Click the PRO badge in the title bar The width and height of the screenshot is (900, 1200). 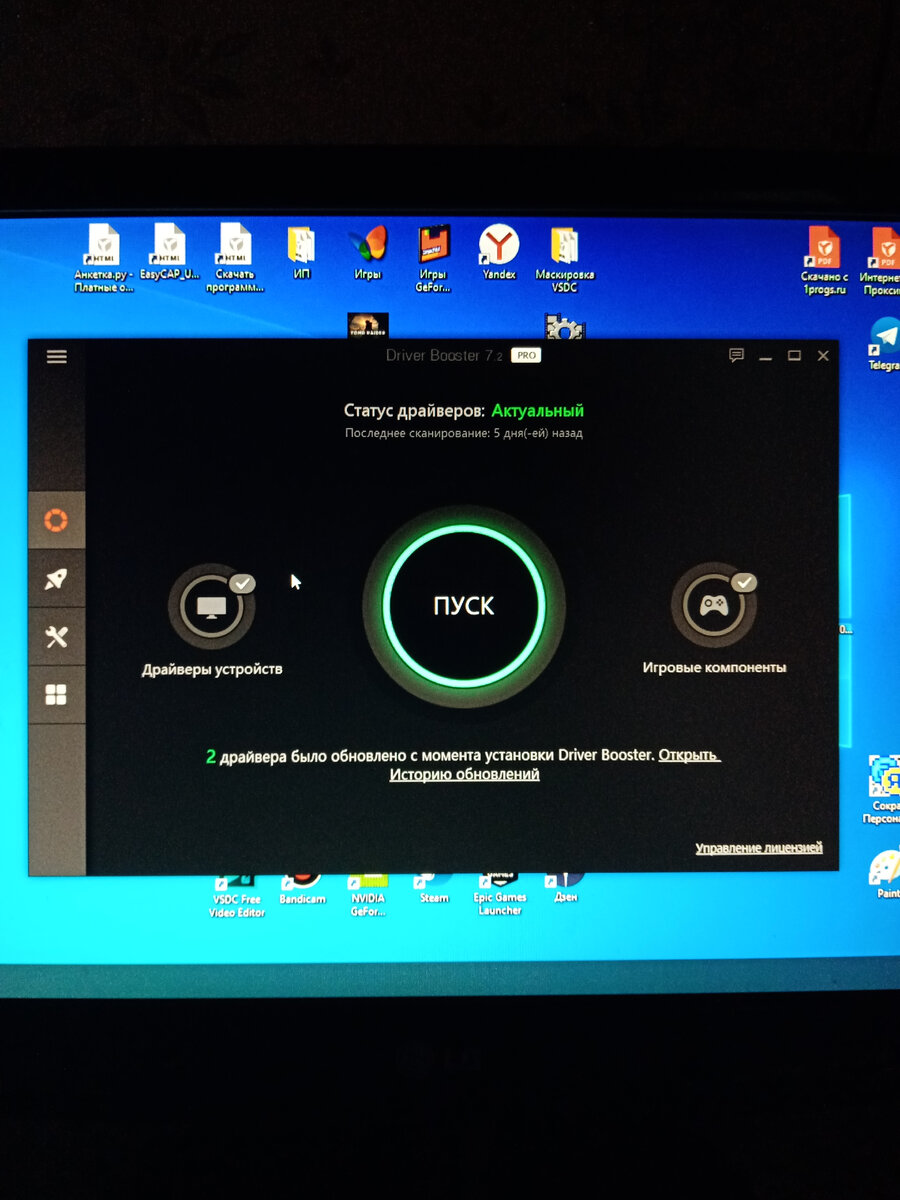[525, 355]
